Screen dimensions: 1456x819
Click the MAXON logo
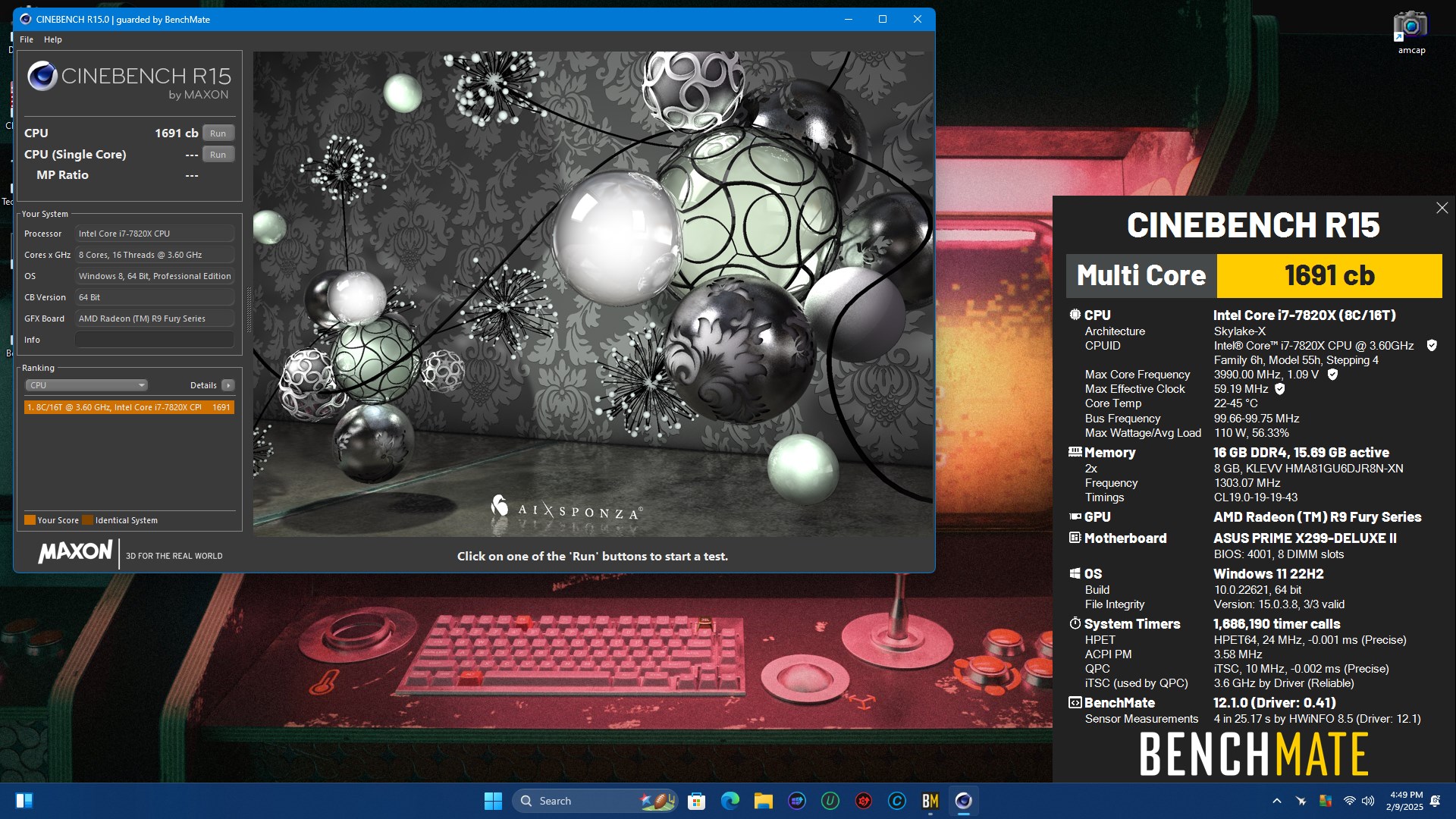pyautogui.click(x=75, y=551)
